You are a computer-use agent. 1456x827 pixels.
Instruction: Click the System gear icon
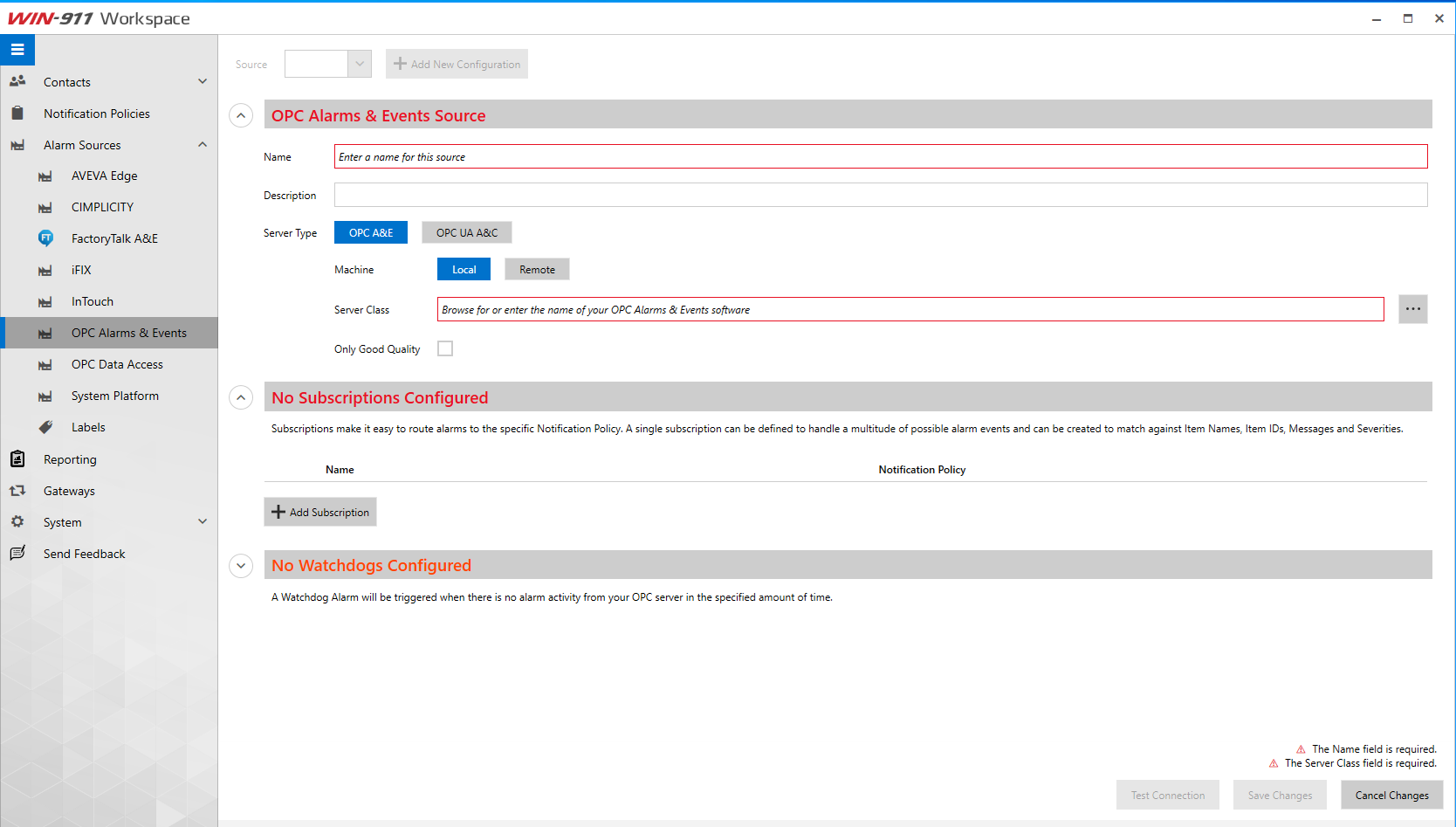click(17, 521)
